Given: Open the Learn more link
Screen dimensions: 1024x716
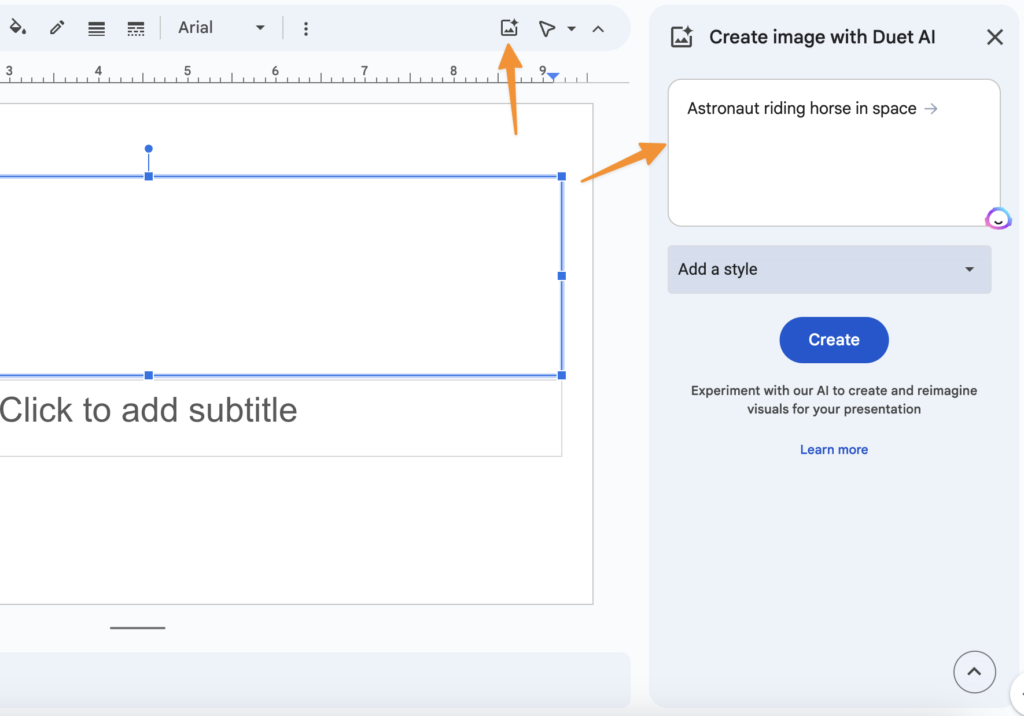Looking at the screenshot, I should pyautogui.click(x=833, y=450).
